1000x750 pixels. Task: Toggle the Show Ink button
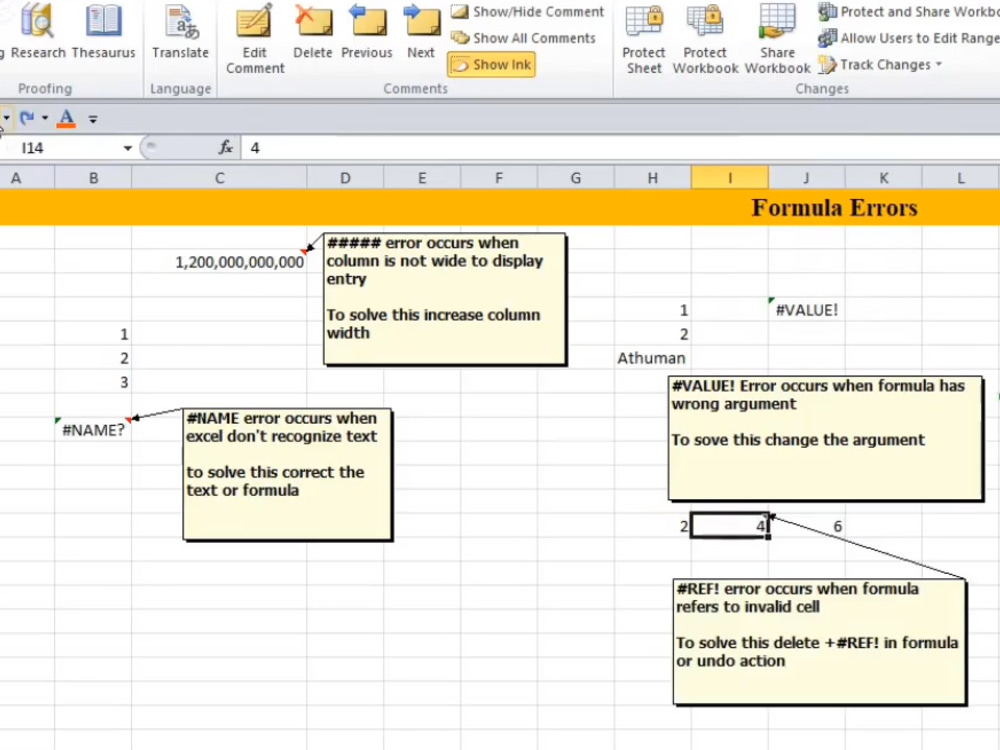[x=491, y=64]
